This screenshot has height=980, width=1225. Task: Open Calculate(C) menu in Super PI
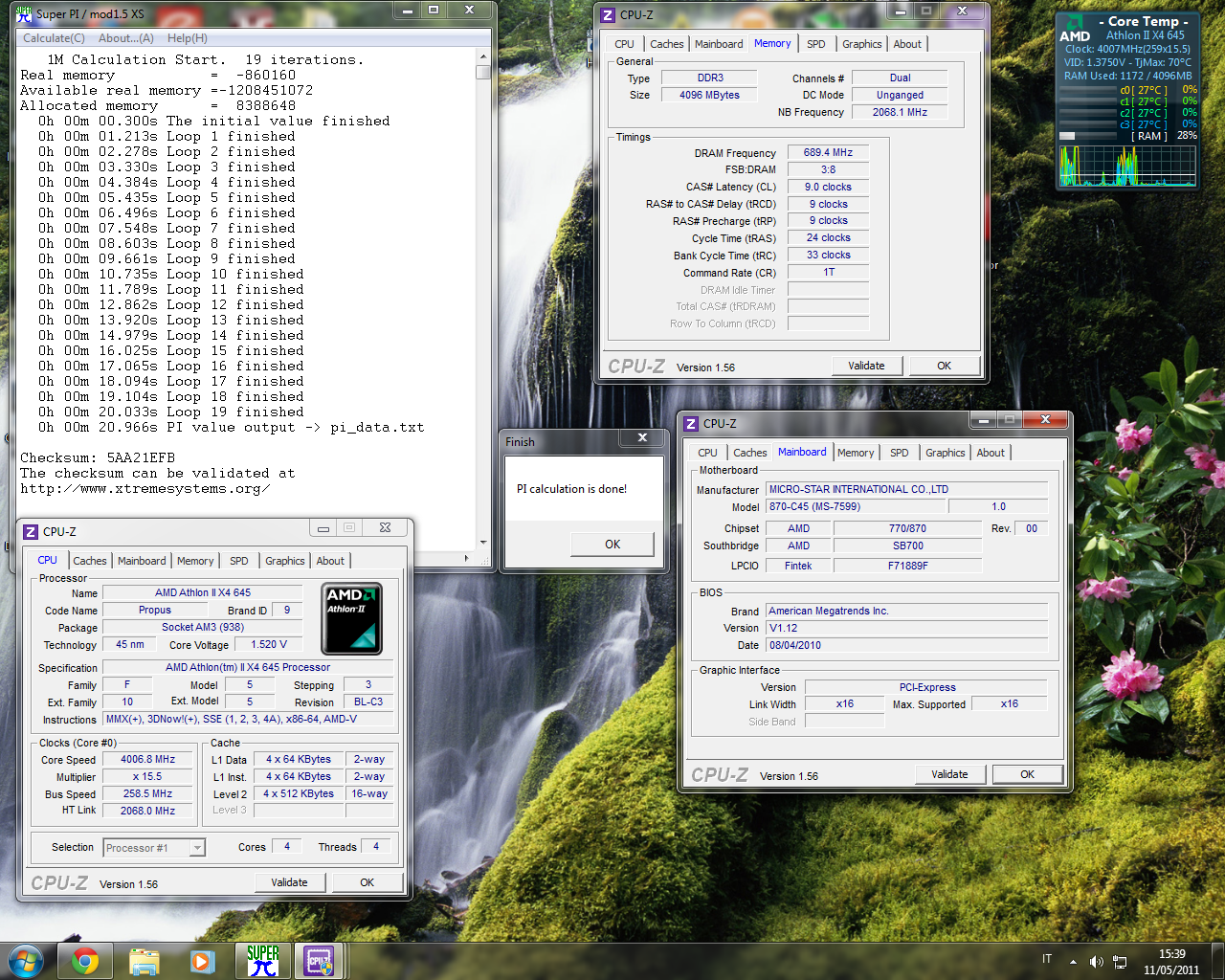(54, 38)
